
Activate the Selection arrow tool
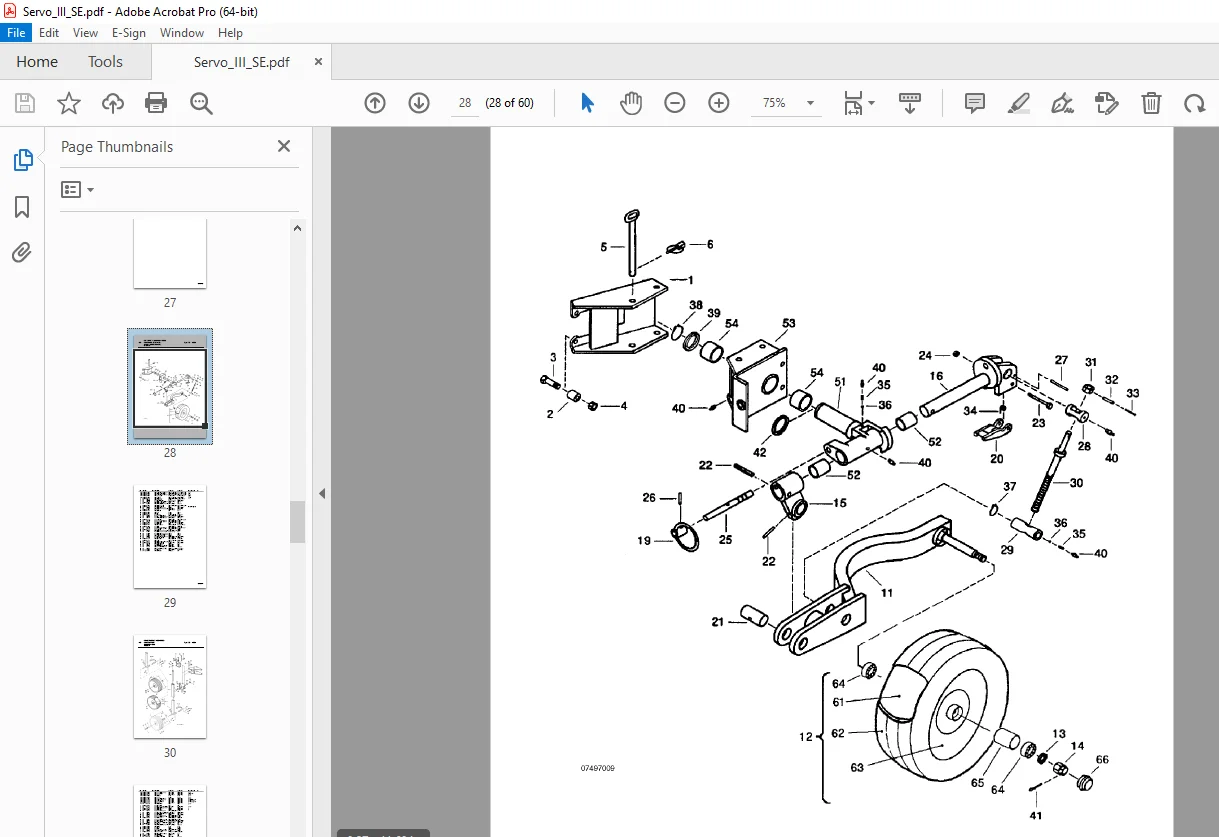587,103
